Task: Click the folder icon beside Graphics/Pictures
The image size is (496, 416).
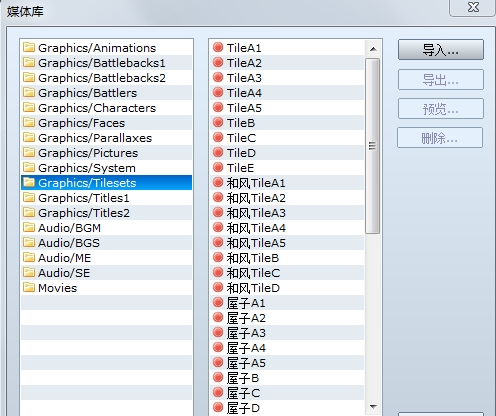Action: (x=29, y=152)
